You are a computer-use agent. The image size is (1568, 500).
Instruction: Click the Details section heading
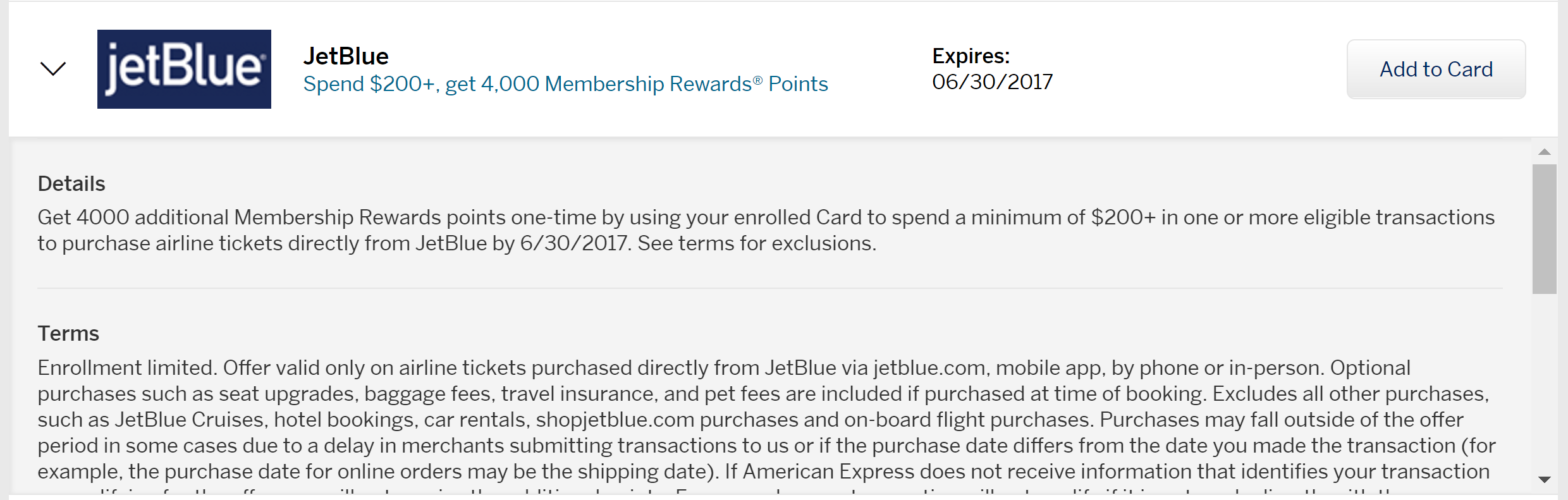(x=71, y=184)
